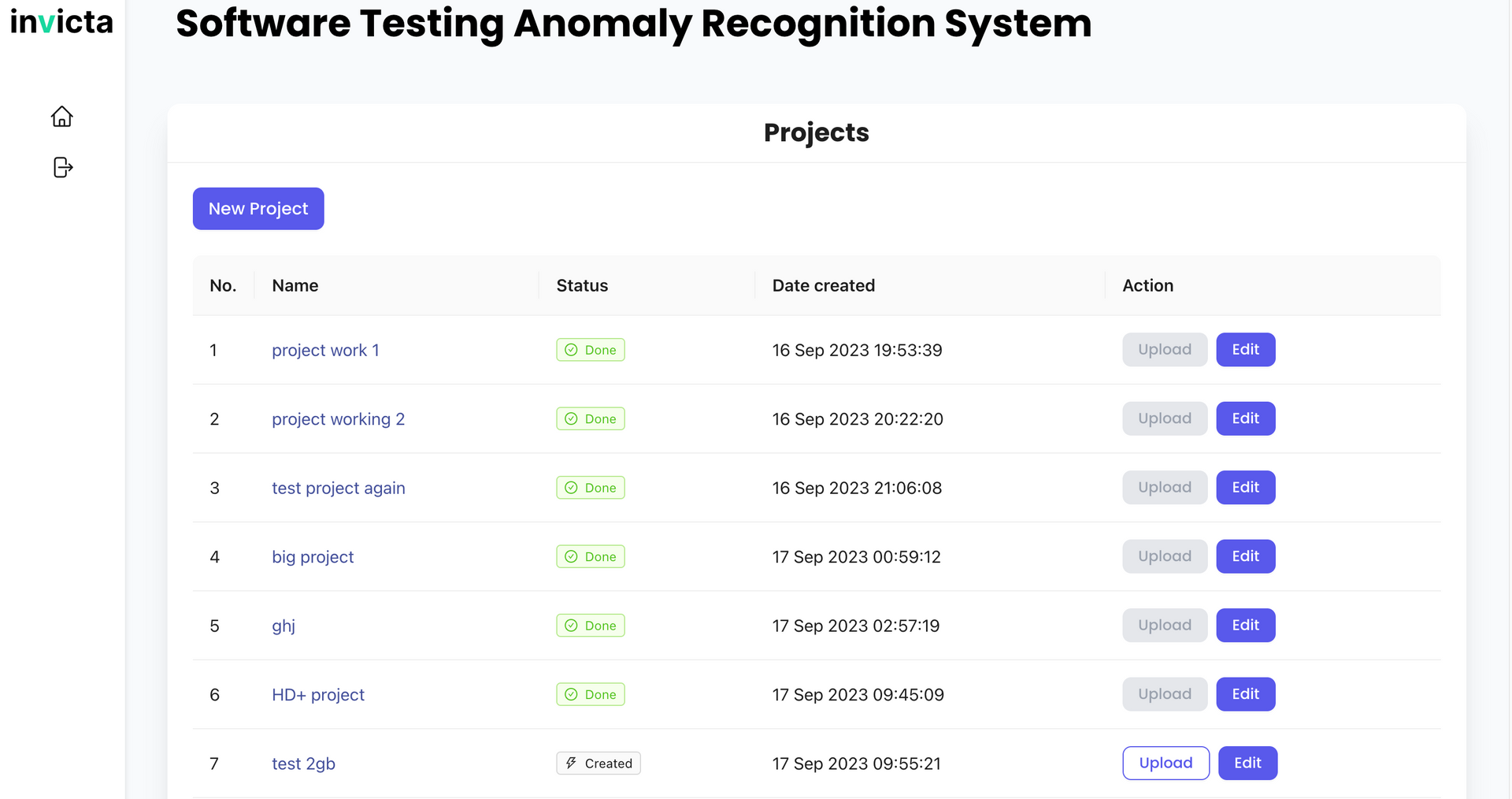Click the Date created column header

823,285
